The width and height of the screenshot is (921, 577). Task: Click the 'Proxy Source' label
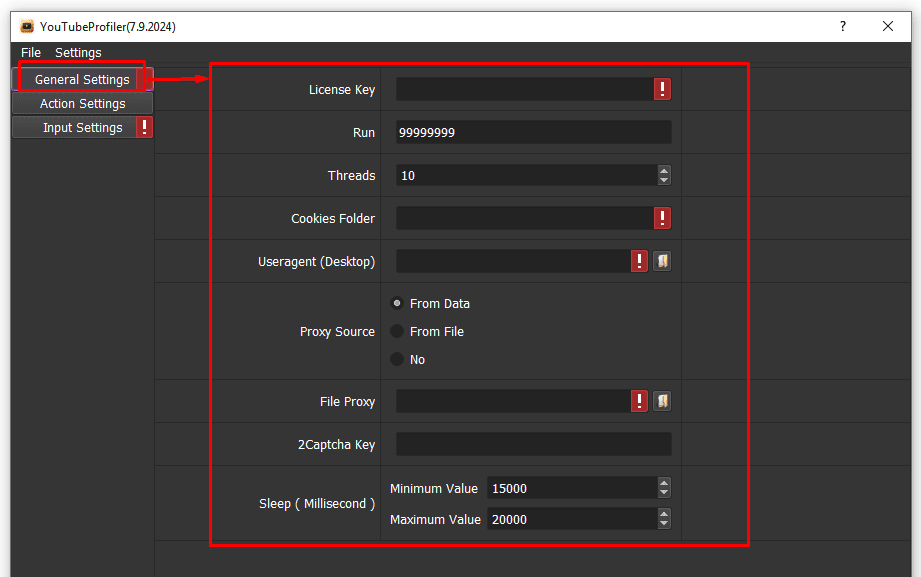tap(337, 331)
